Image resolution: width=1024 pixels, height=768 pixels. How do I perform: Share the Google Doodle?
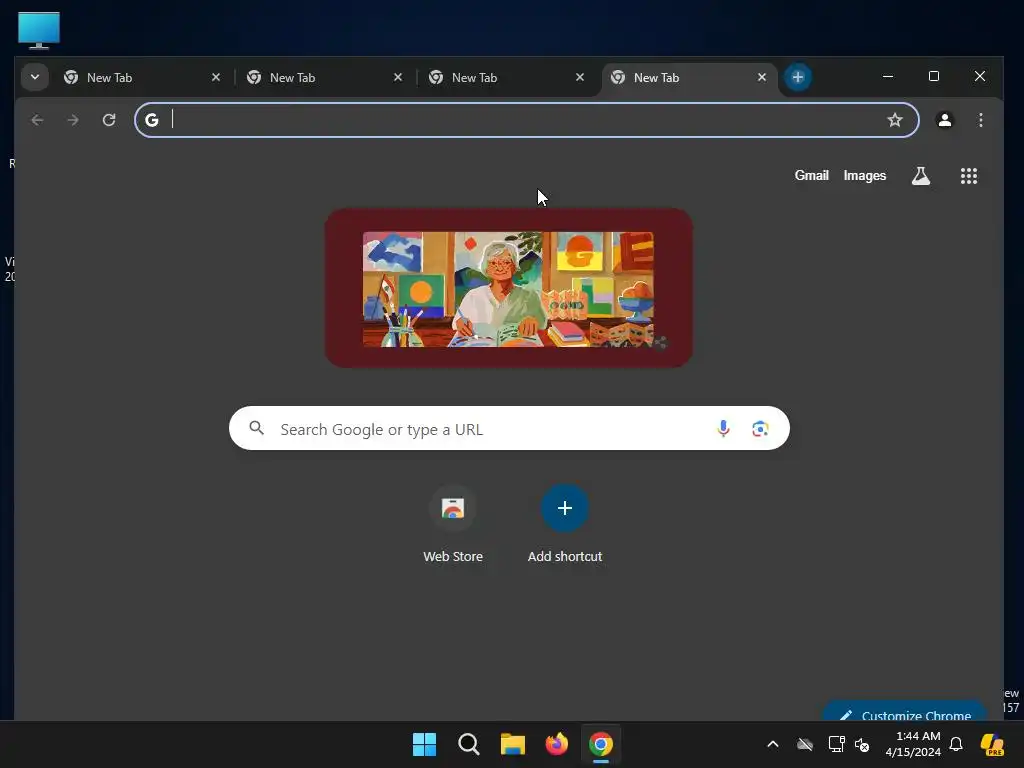660,343
